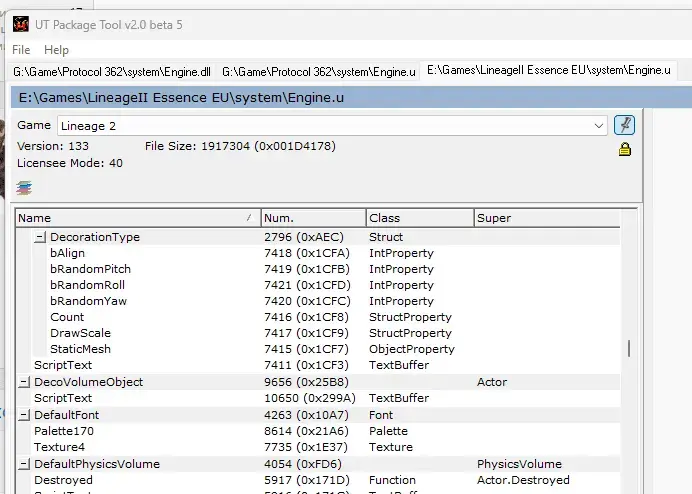Click the Actor super value of DecoVolumeObject
Image resolution: width=692 pixels, height=494 pixels.
click(492, 382)
